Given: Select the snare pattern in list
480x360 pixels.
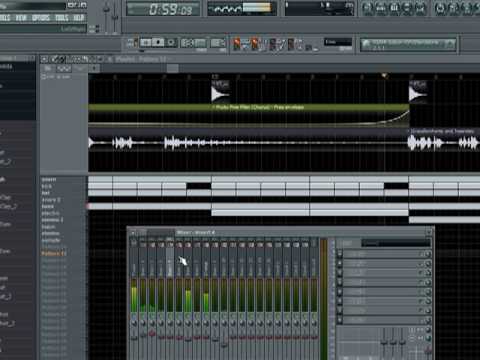Looking at the screenshot, I should tap(49, 180).
